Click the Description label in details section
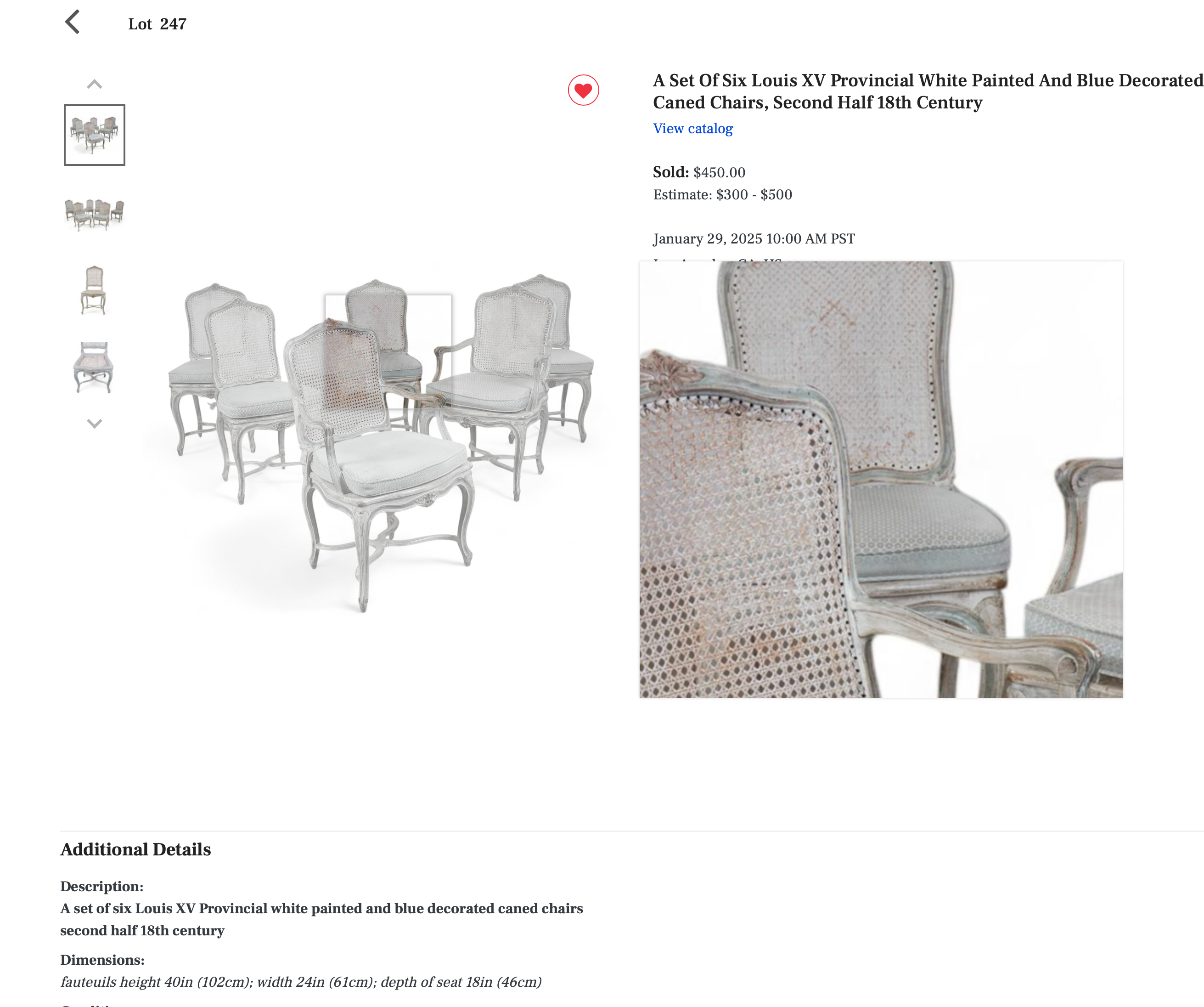Screen dimensions: 1204x1007 [101, 886]
